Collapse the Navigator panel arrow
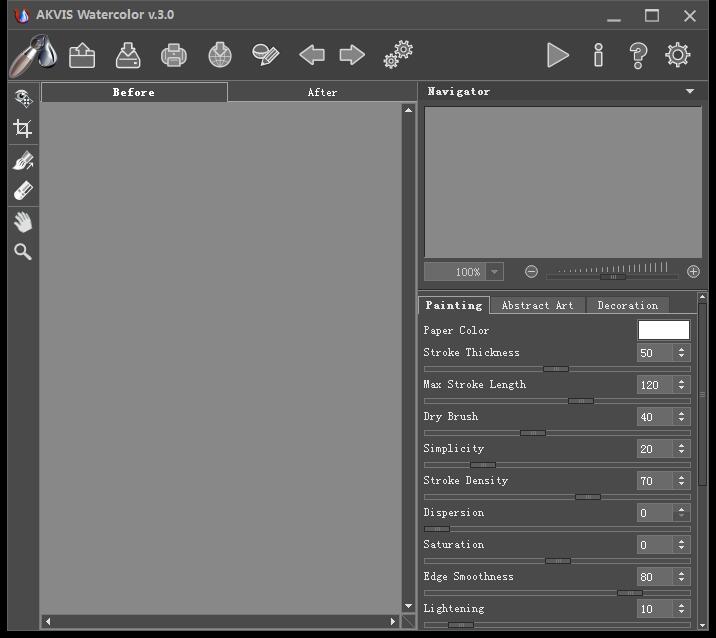The width and height of the screenshot is (716, 638). pos(690,91)
